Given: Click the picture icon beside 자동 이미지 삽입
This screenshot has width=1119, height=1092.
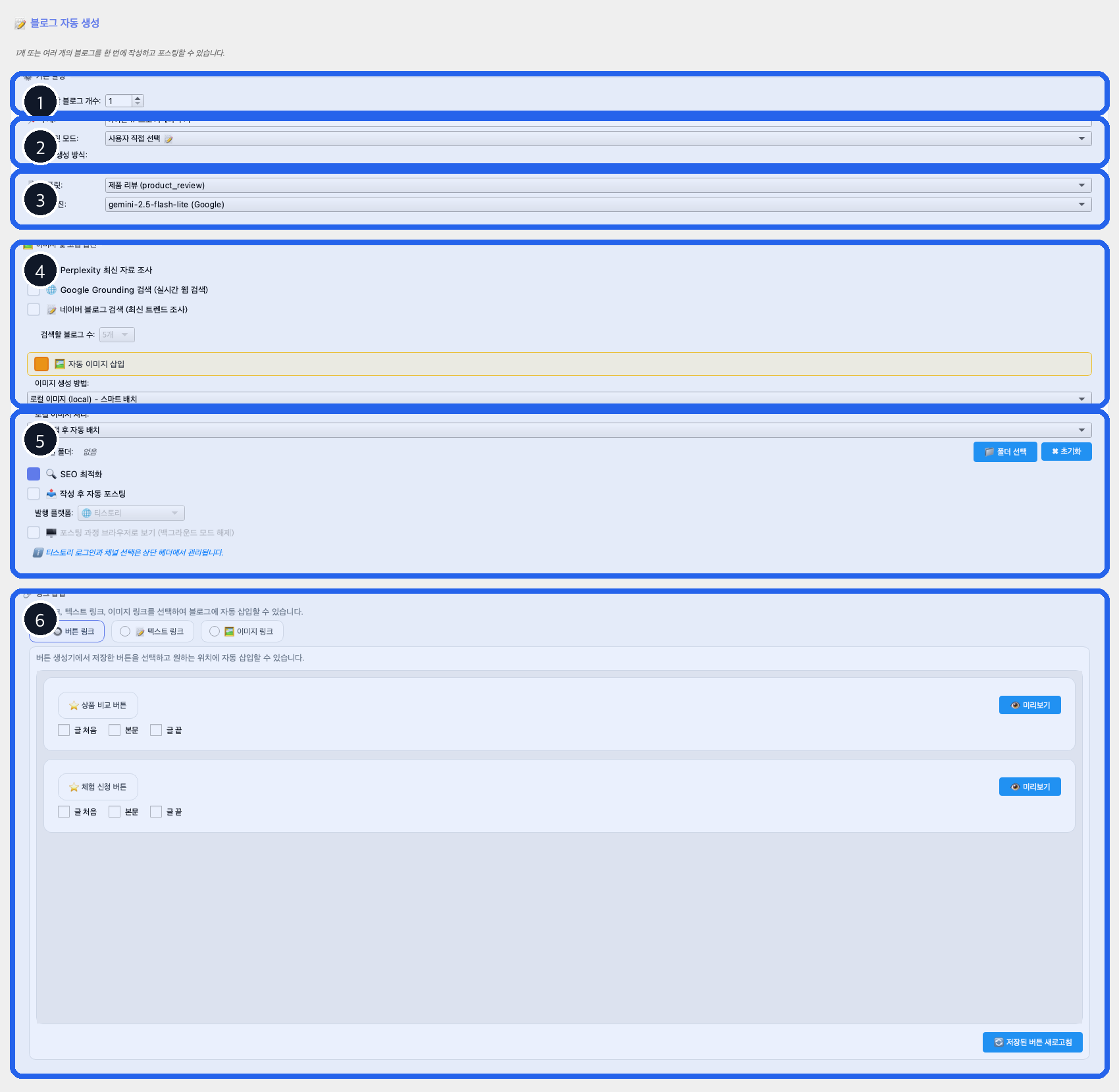Looking at the screenshot, I should (x=60, y=364).
